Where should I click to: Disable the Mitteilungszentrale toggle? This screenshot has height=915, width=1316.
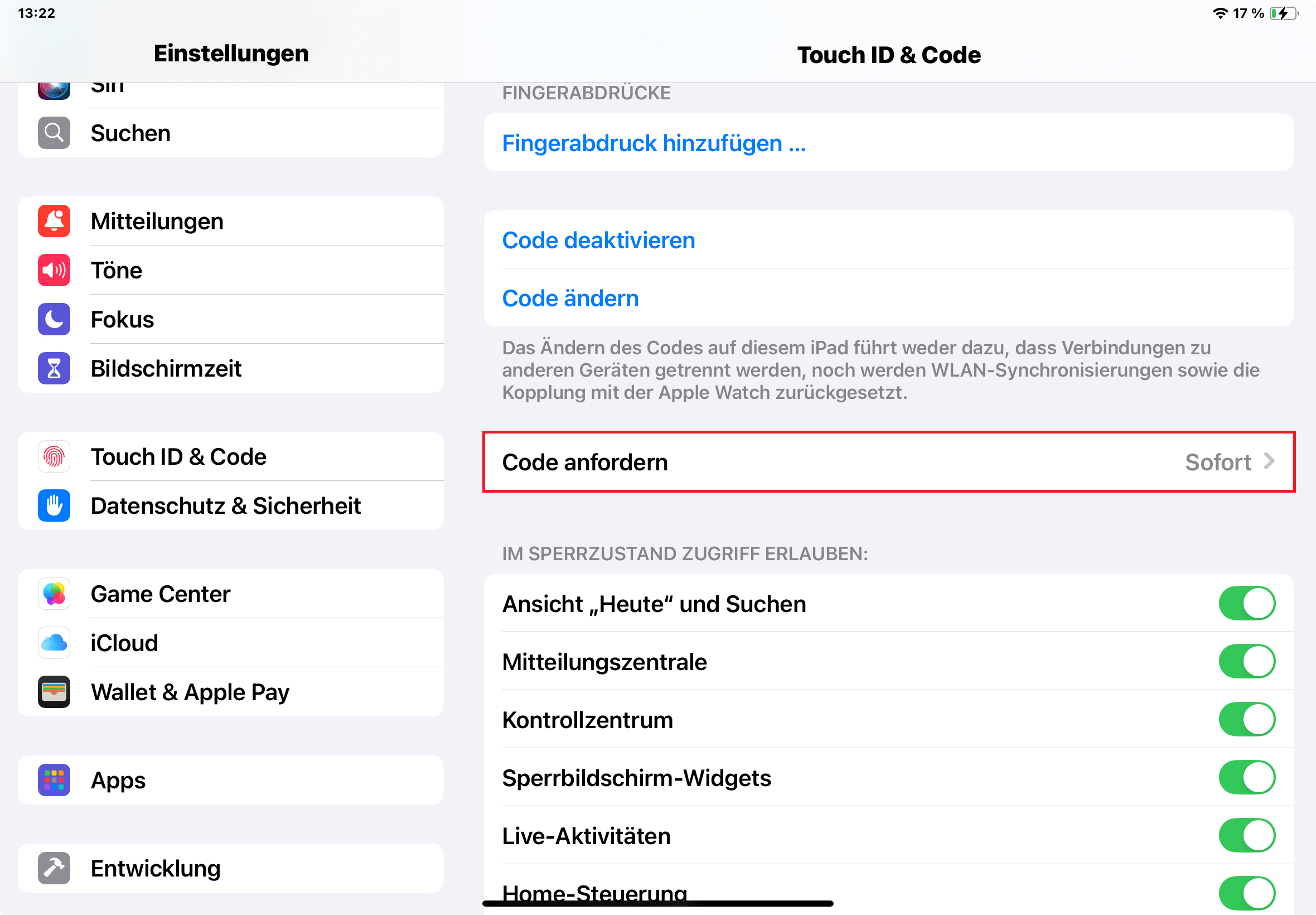(1247, 662)
